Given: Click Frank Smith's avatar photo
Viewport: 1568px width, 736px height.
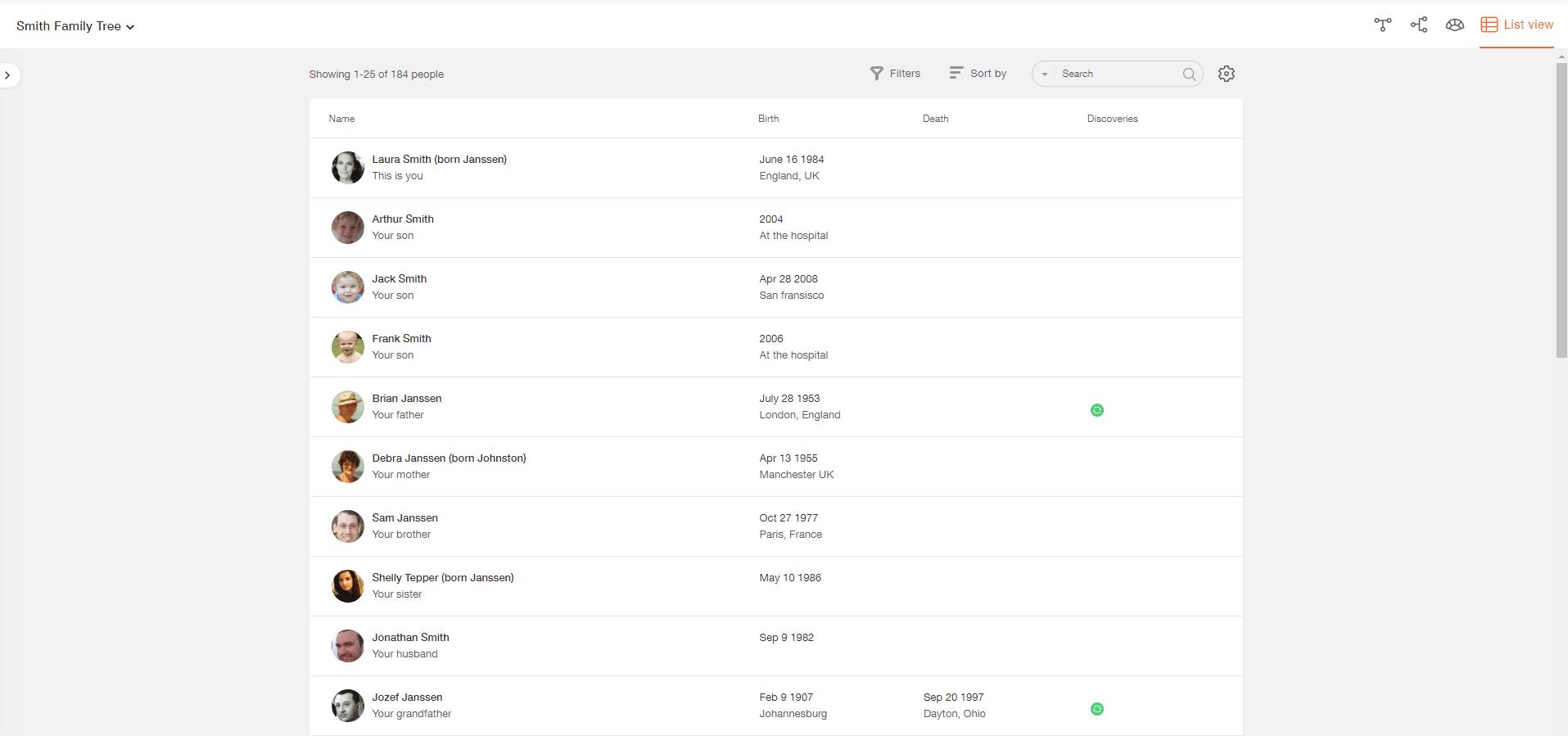Looking at the screenshot, I should pos(348,347).
